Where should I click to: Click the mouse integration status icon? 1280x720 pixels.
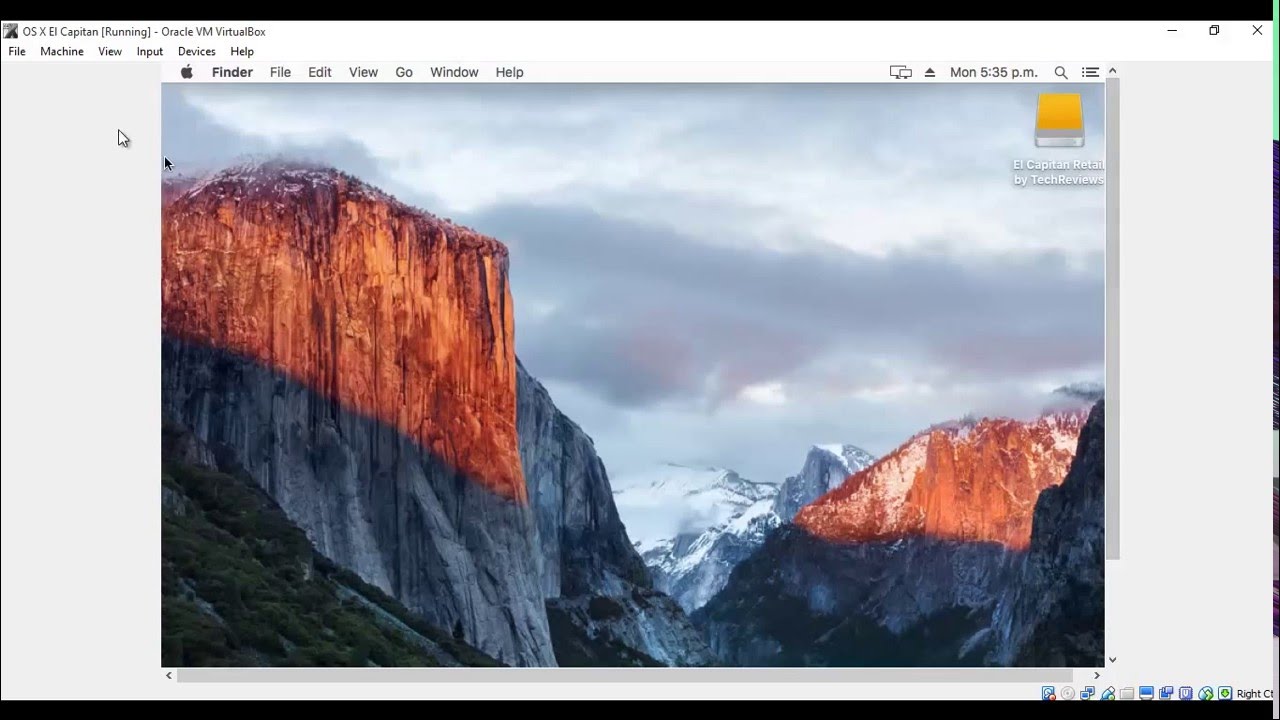(x=1206, y=693)
